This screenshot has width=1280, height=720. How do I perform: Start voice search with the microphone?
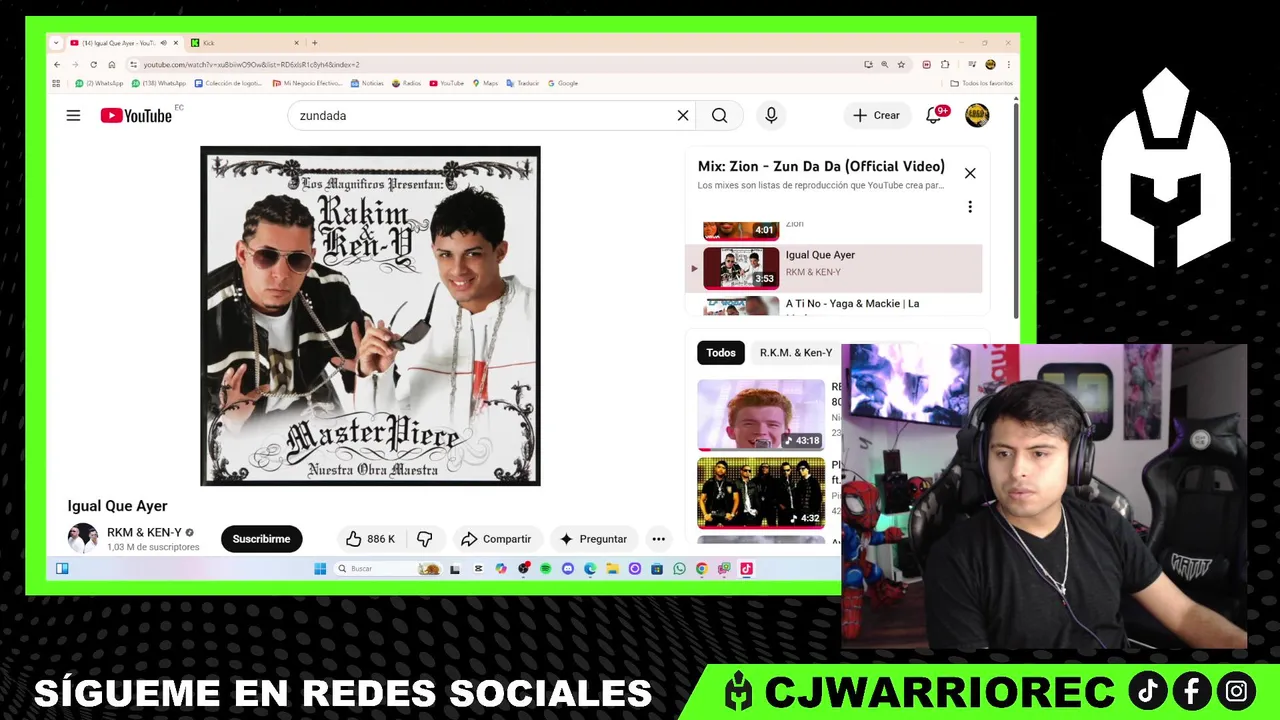pyautogui.click(x=771, y=116)
